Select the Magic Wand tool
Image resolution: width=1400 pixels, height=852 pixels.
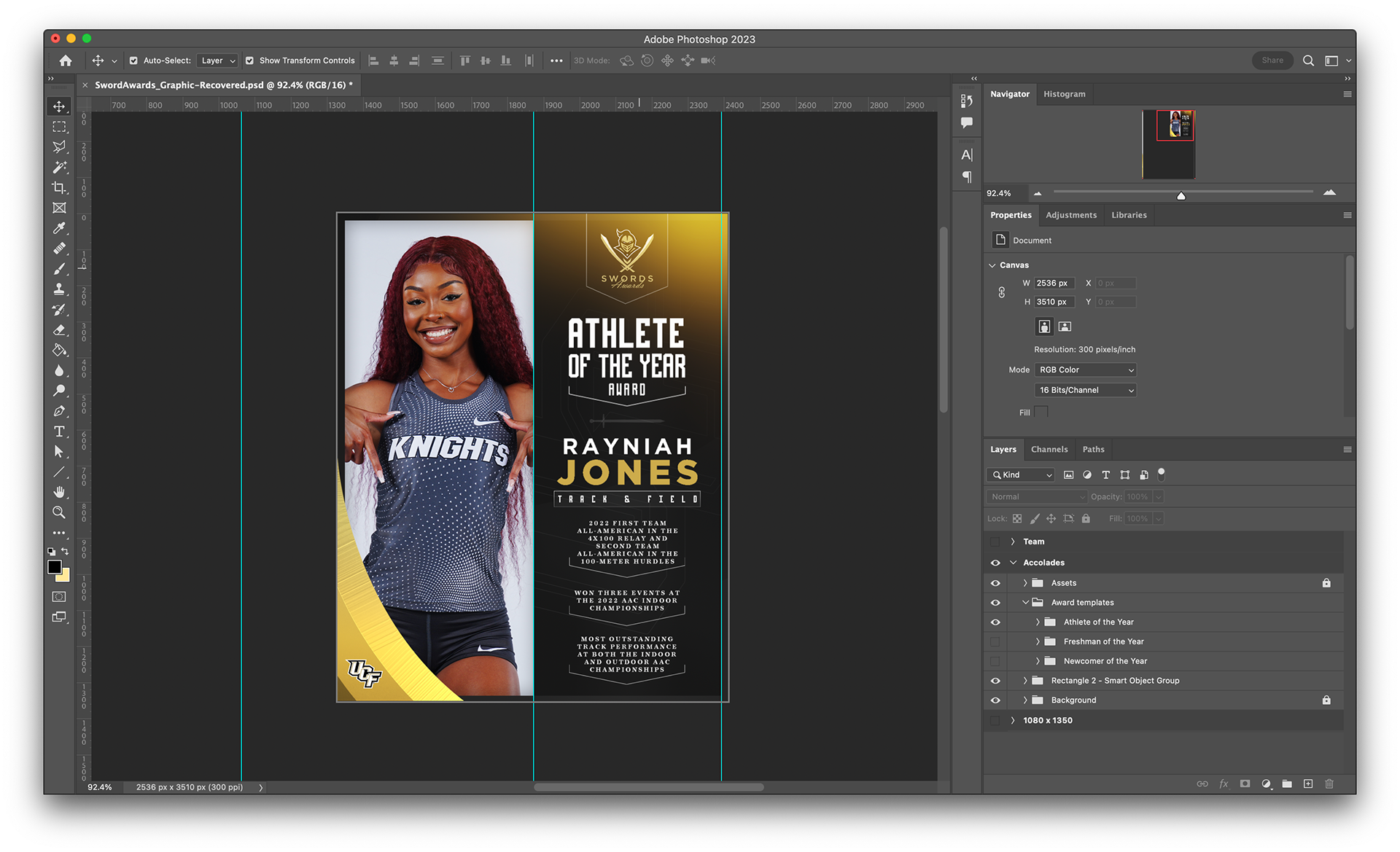click(x=59, y=168)
